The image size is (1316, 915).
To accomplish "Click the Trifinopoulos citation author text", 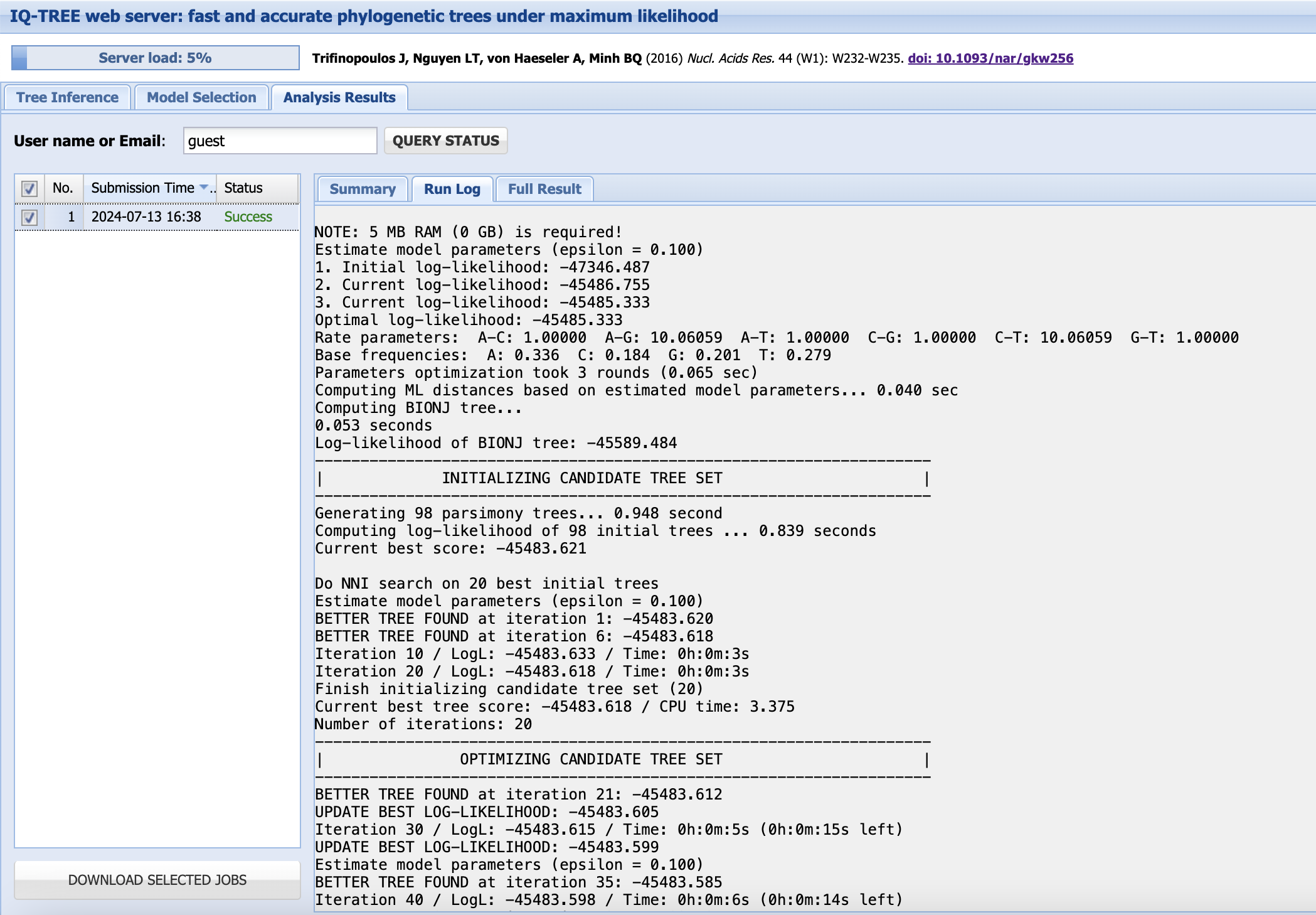I will 477,58.
